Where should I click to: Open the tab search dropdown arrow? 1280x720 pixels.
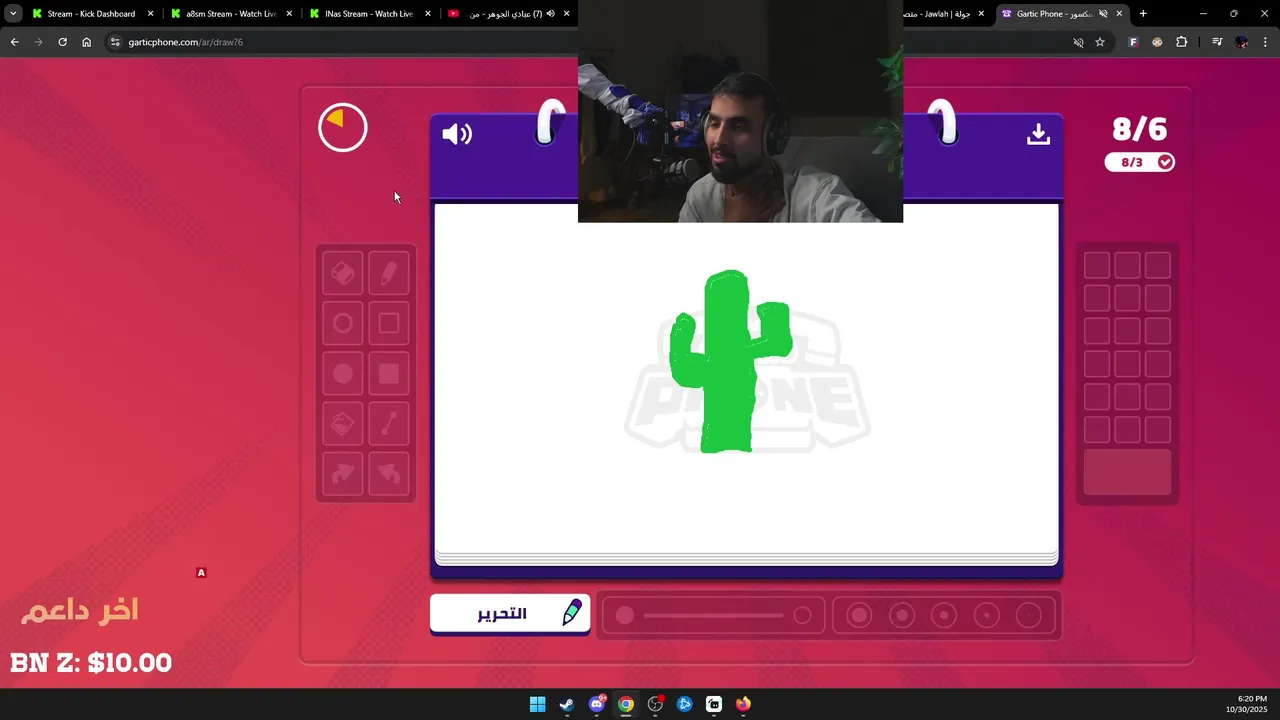coord(13,14)
